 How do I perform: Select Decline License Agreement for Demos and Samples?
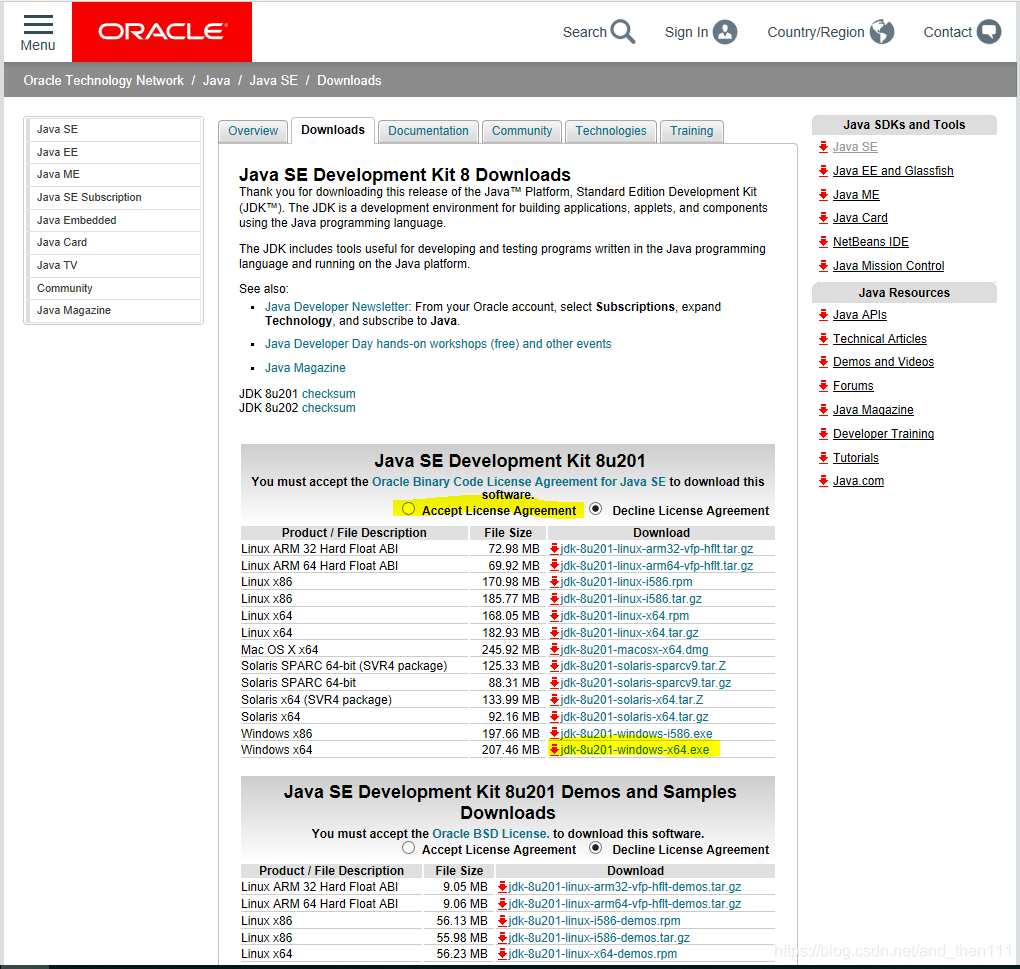(x=595, y=848)
